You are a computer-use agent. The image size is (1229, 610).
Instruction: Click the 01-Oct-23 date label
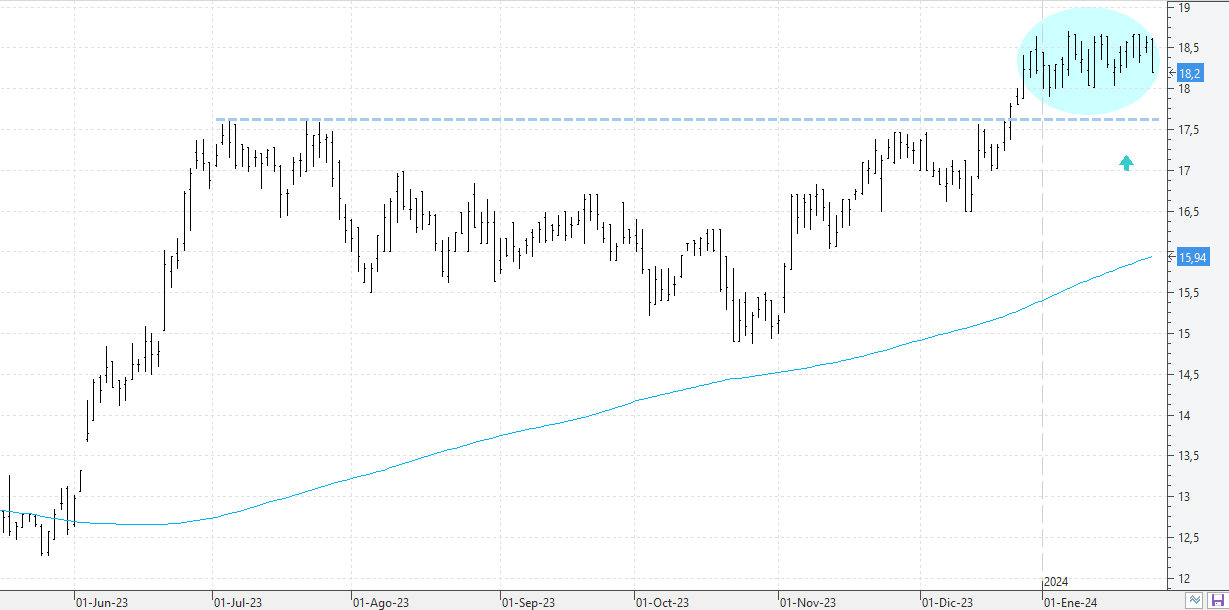point(662,603)
